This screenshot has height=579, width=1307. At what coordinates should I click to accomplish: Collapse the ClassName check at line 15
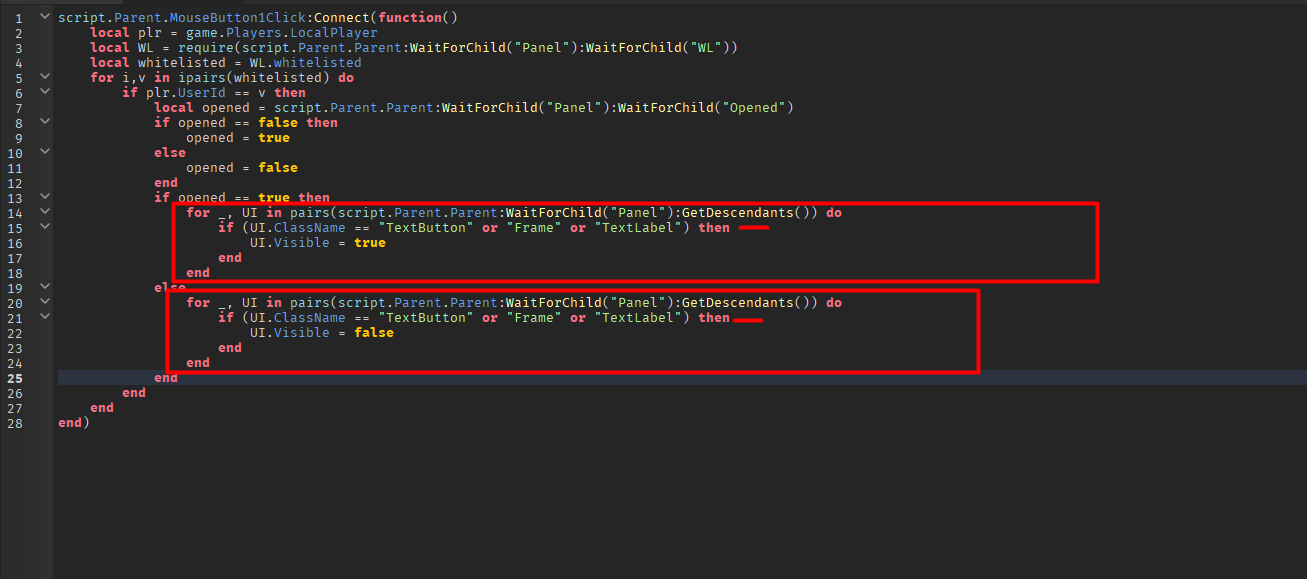(x=43, y=226)
